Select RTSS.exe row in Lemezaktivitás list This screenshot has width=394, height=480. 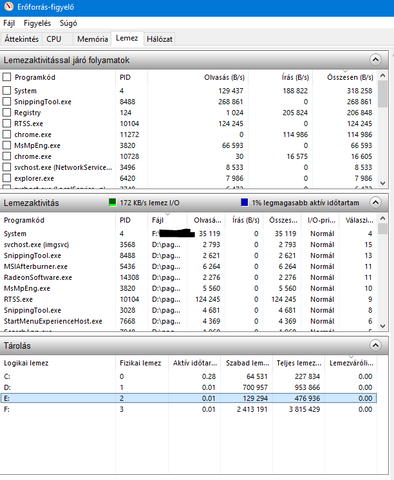(x=189, y=299)
